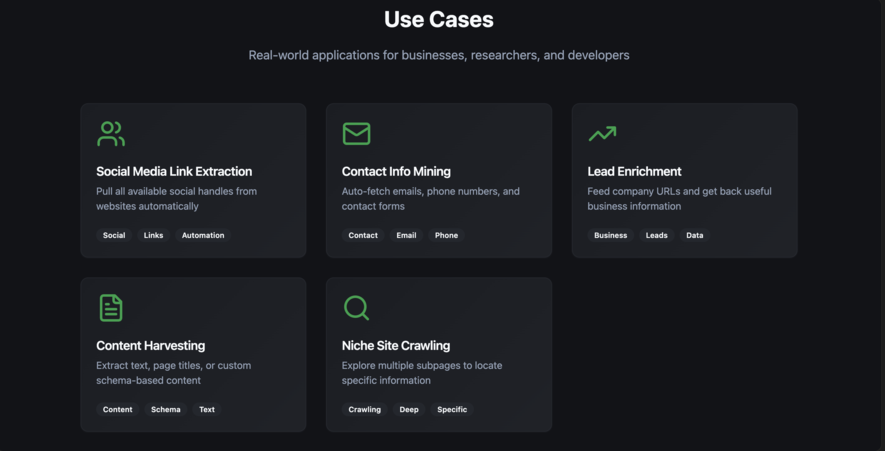Select the Content Harvesting heading
The image size is (885, 451).
coord(151,345)
